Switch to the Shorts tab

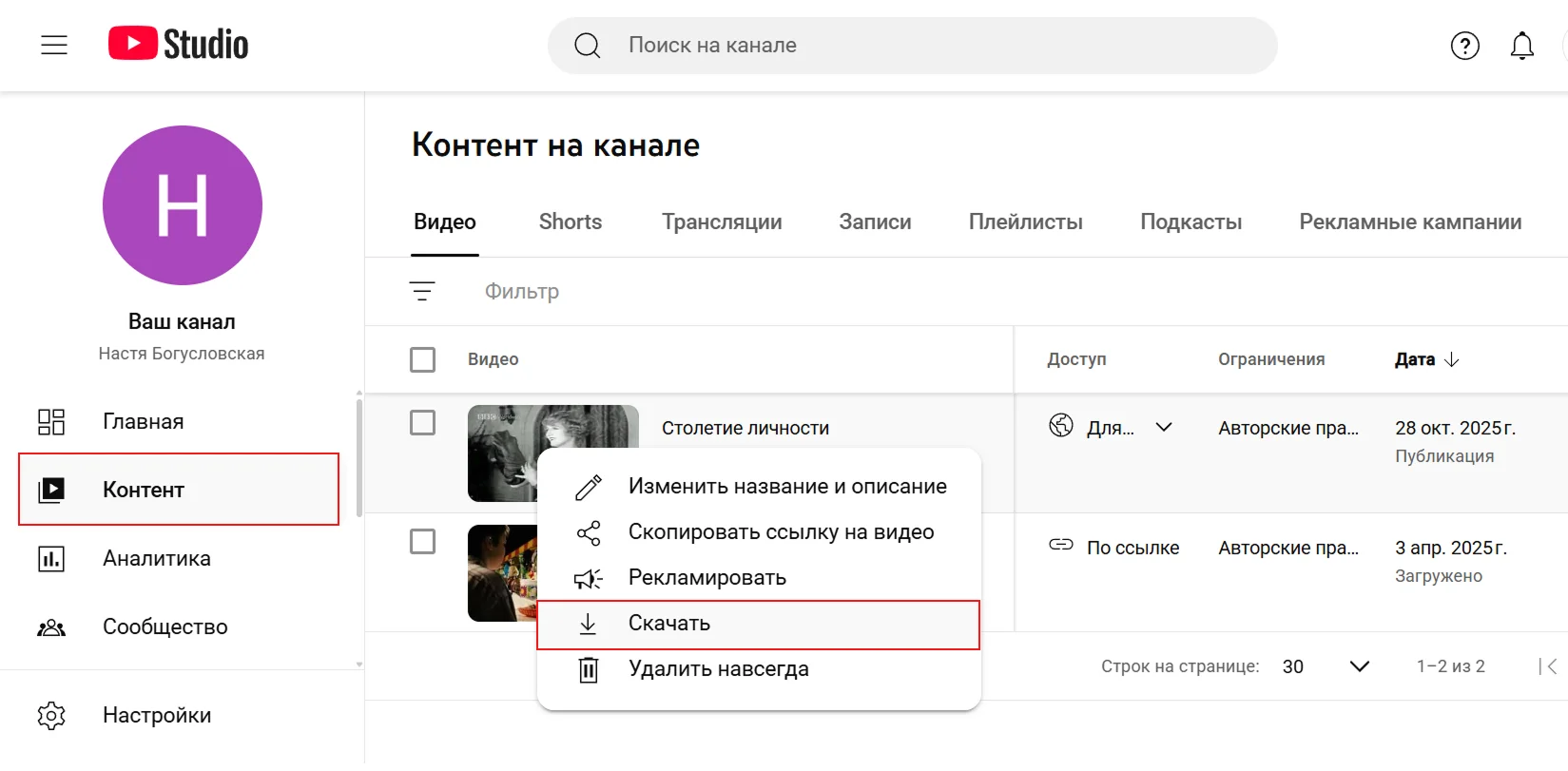click(x=570, y=222)
